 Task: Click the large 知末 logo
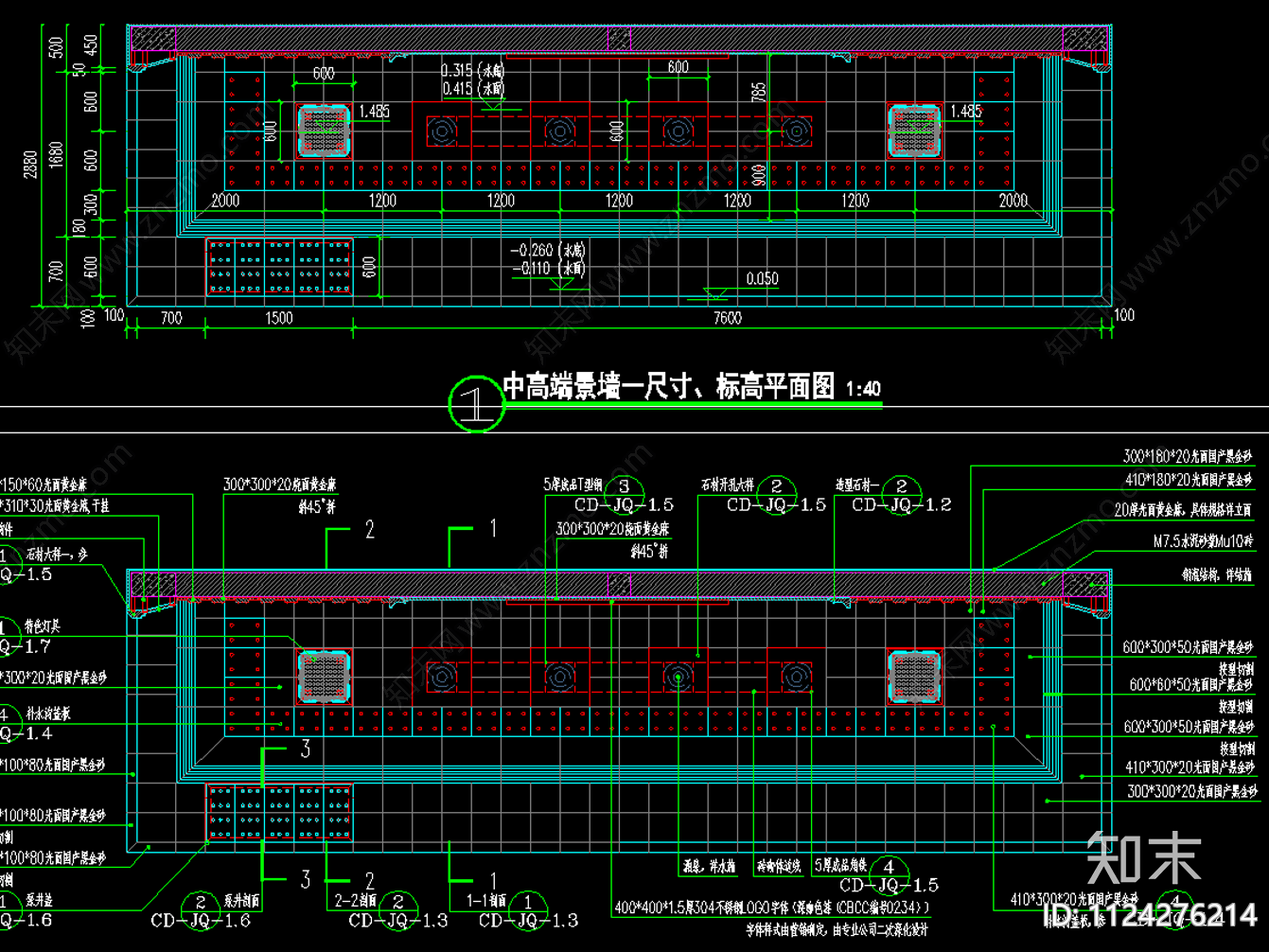click(x=1144, y=858)
